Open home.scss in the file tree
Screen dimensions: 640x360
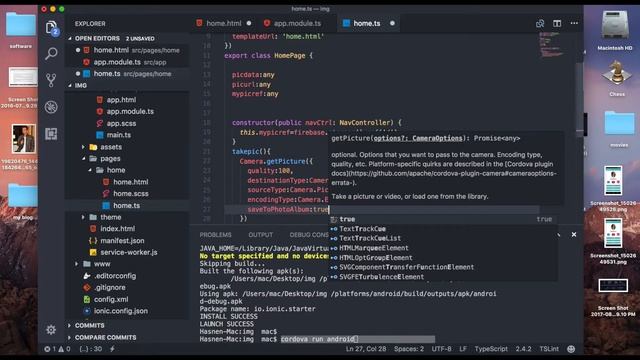point(131,193)
